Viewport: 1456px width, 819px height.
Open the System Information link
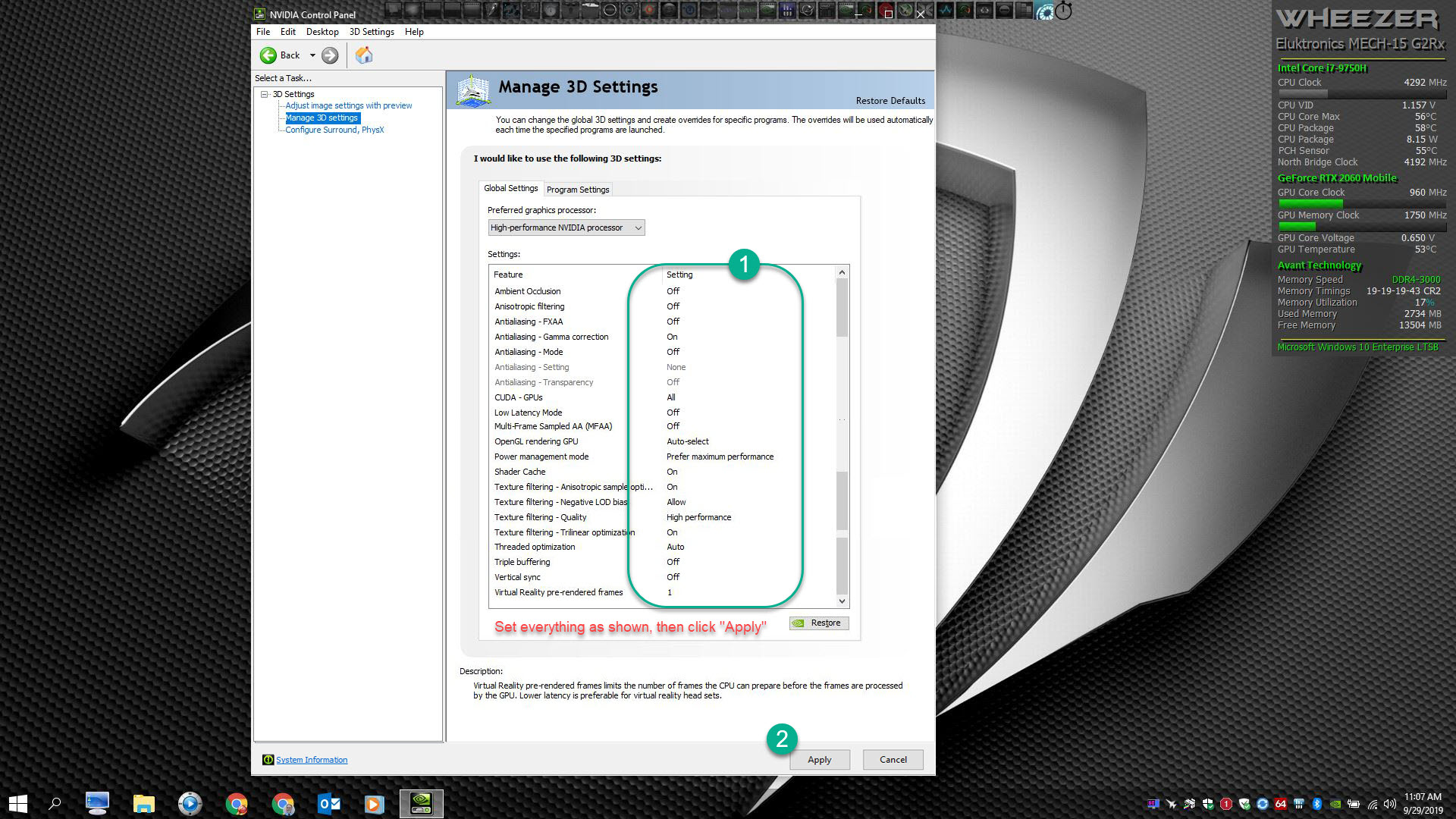[x=311, y=760]
